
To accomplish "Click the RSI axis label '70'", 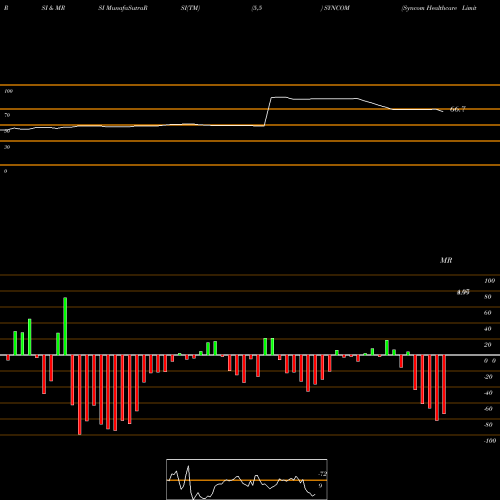I will click(x=7, y=115).
